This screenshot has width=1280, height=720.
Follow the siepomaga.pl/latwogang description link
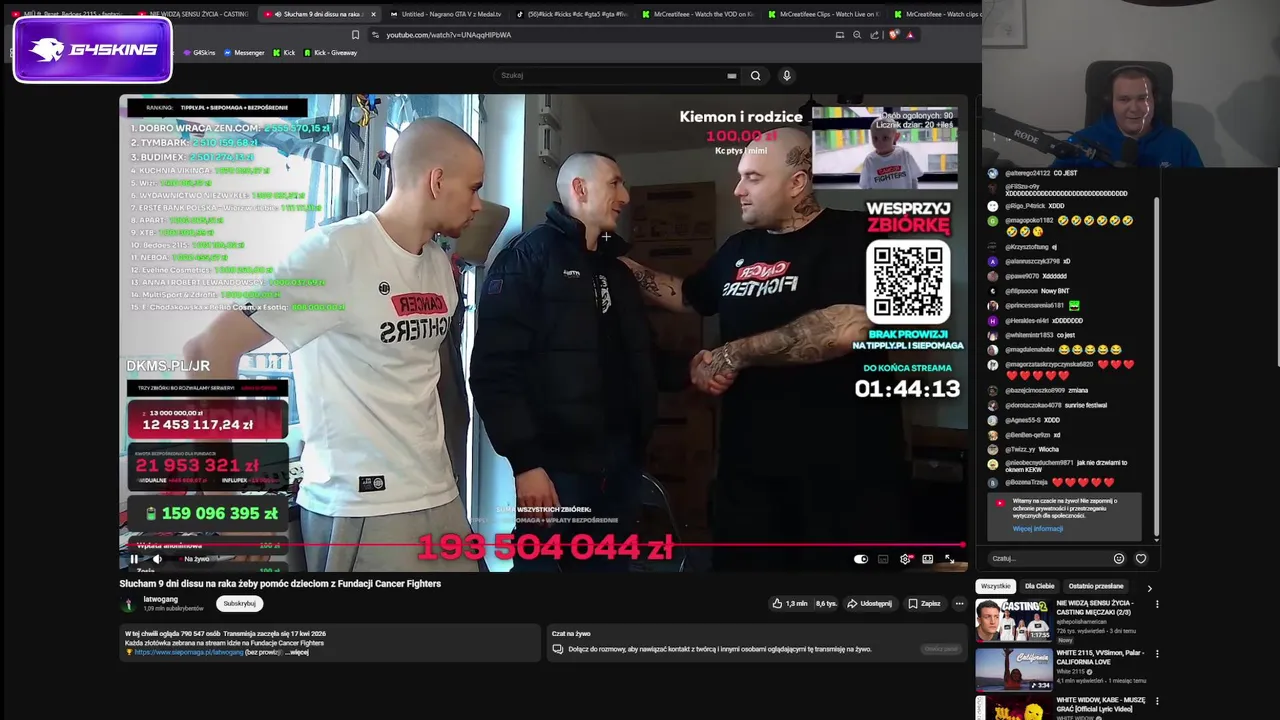189,652
